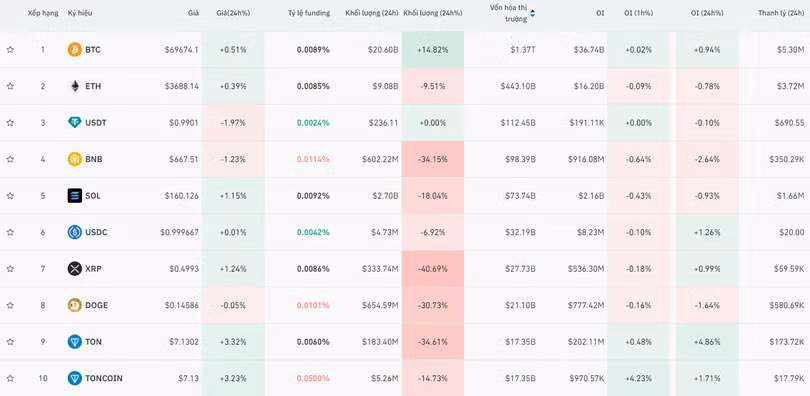Toggle the star for TON
This screenshot has width=810, height=396.
click(x=10, y=342)
